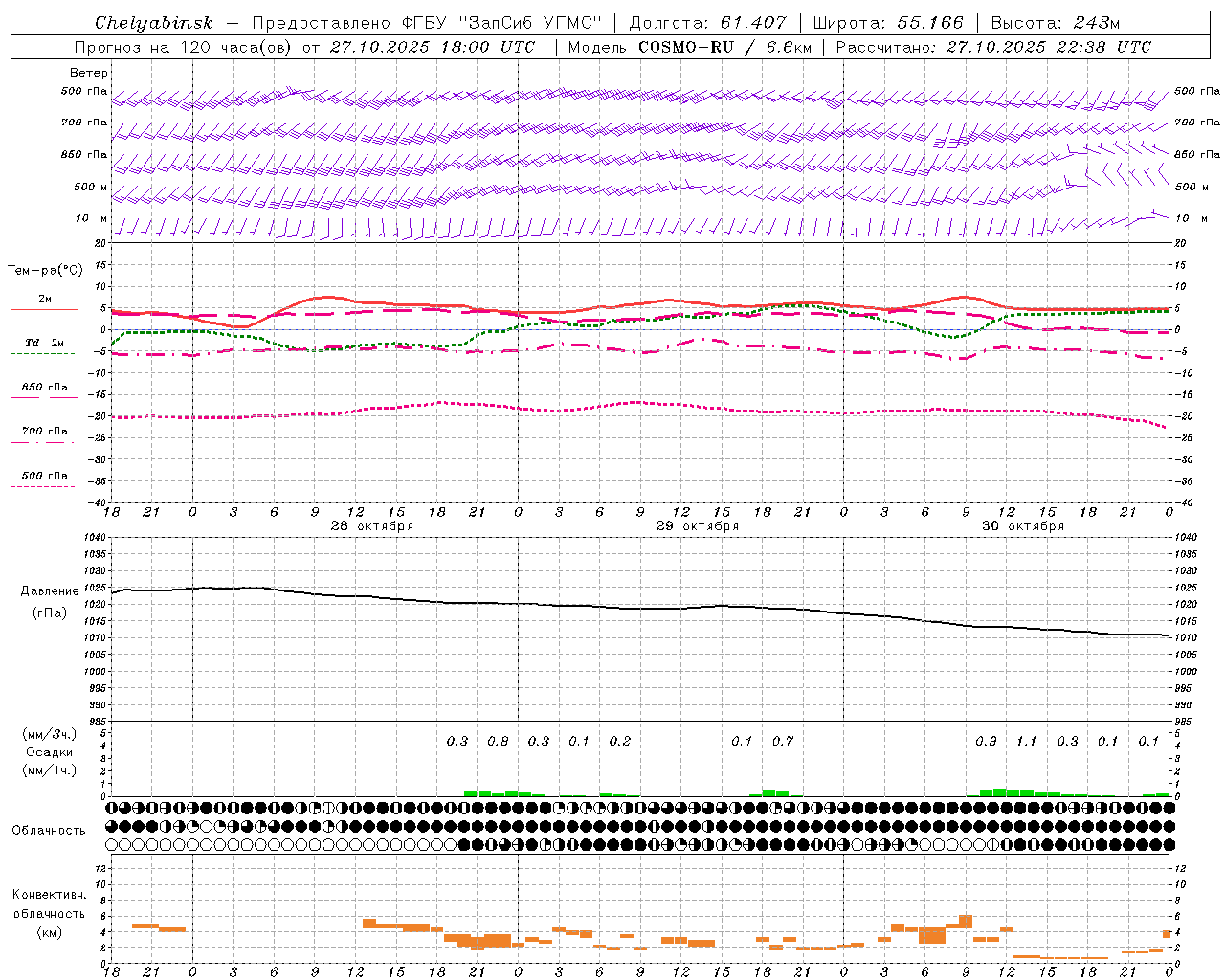Screen dimensions: 1225x980
Task: Click the '700 гПа' entry in temperature legend
Action: point(44,432)
